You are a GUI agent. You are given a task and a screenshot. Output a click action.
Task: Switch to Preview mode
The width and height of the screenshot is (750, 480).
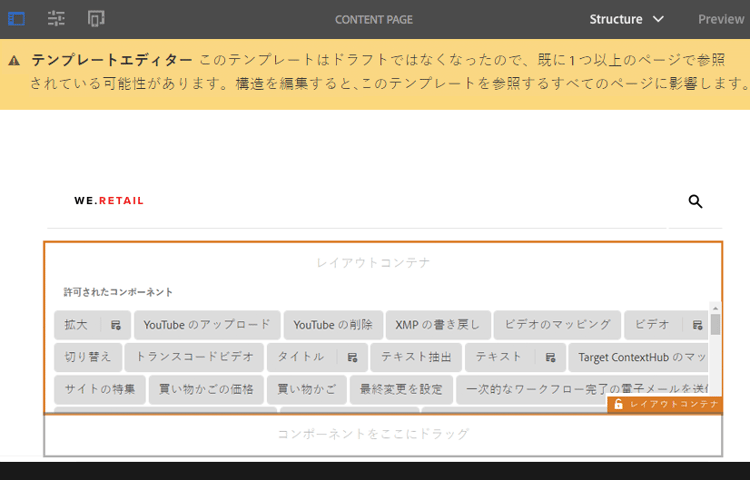721,19
